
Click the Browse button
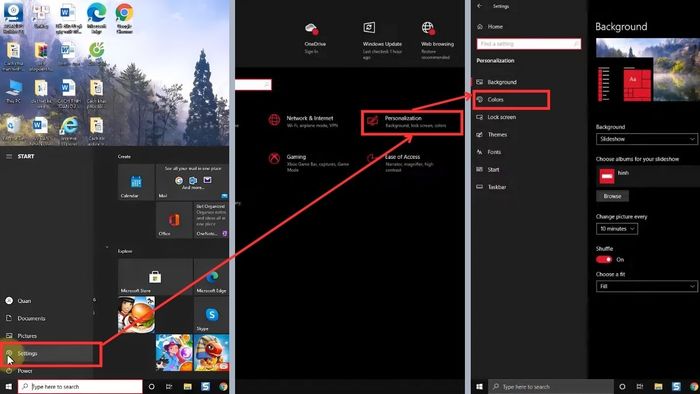click(x=612, y=196)
